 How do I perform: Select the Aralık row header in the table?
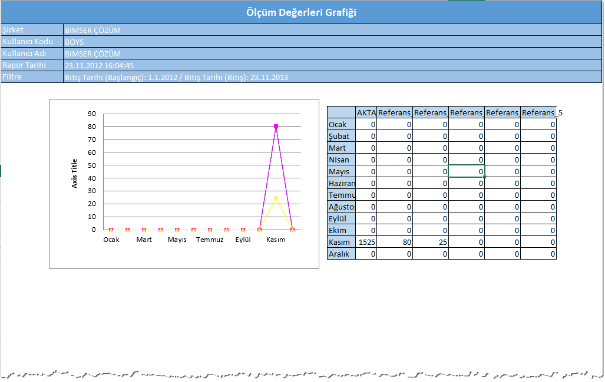(341, 254)
